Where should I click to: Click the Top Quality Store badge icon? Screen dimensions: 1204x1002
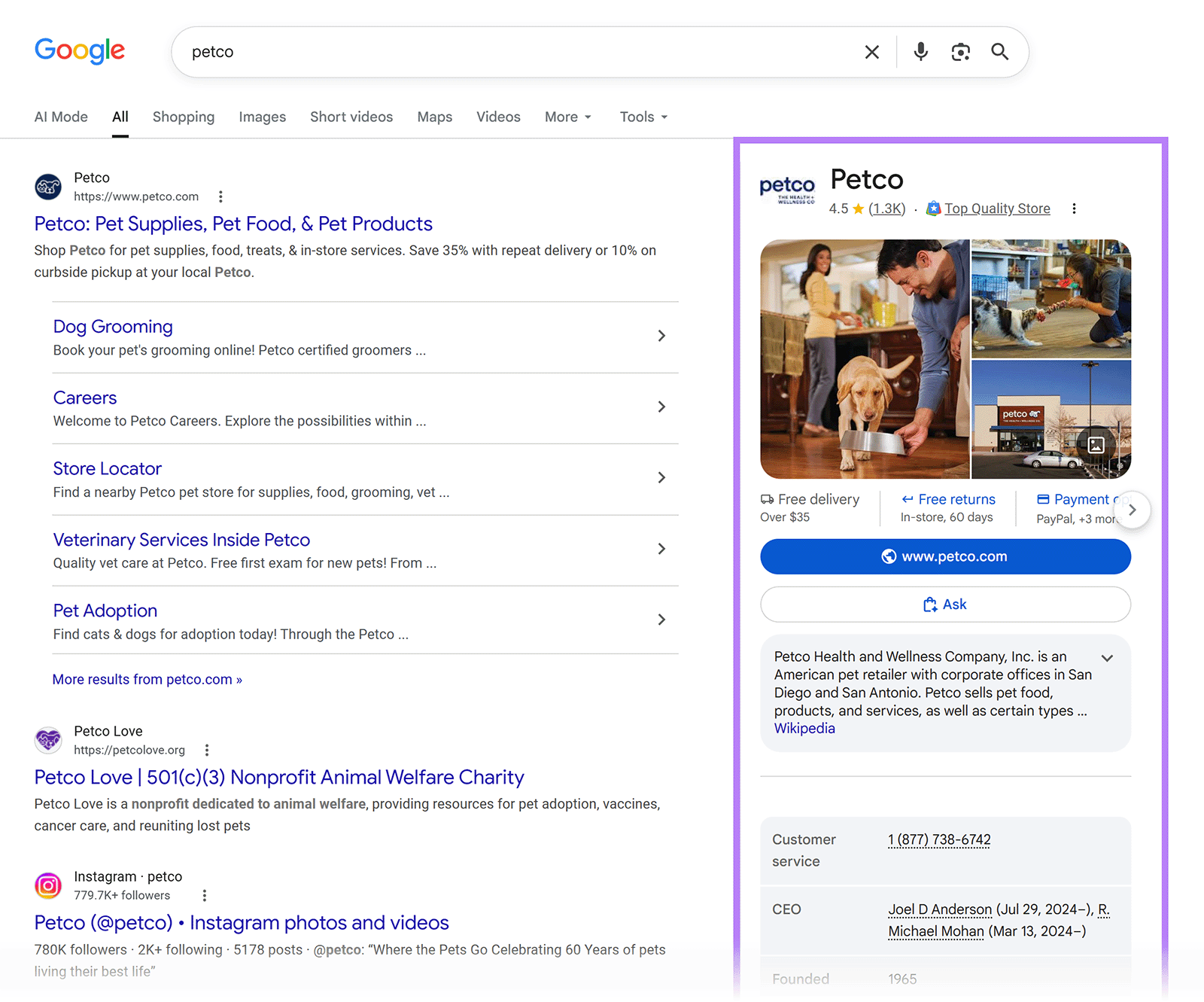coord(933,209)
